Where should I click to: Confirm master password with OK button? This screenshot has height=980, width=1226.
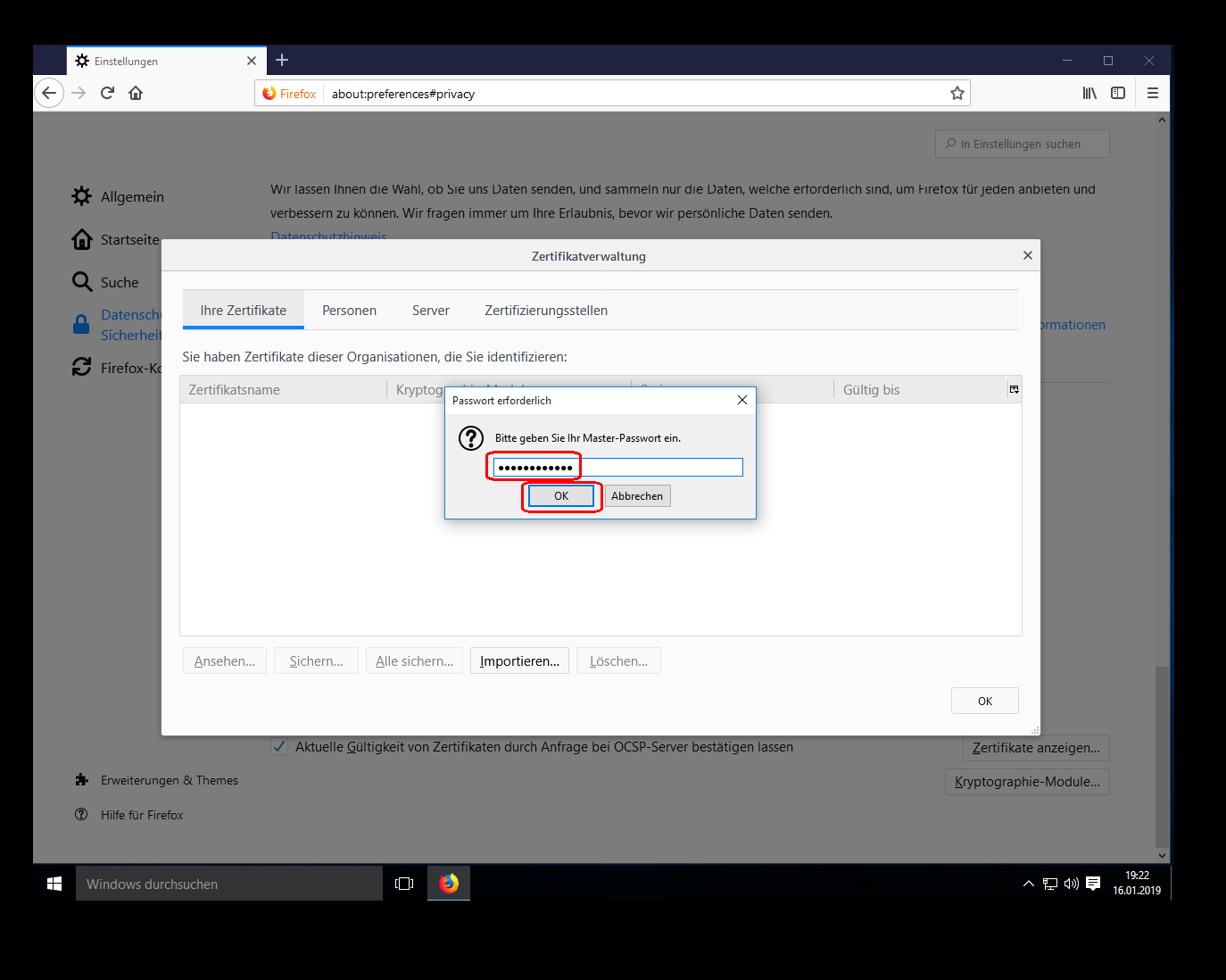click(x=560, y=496)
